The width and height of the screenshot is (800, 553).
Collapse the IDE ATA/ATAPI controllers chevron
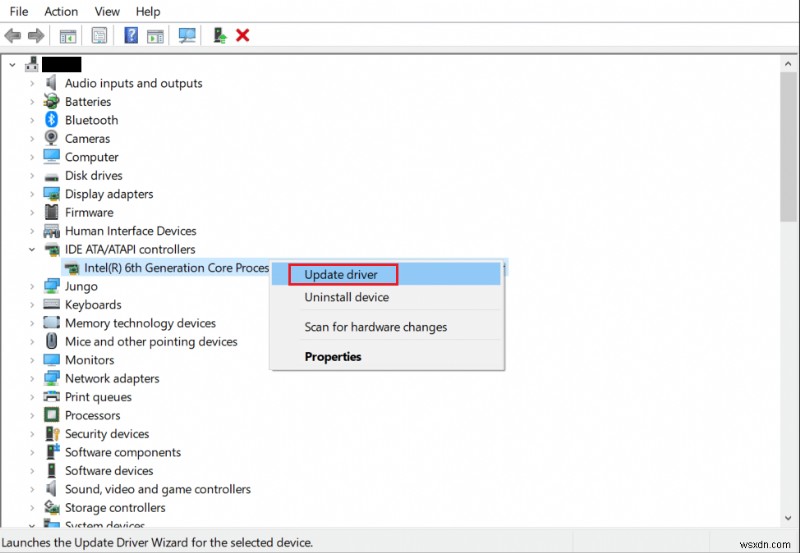(32, 249)
